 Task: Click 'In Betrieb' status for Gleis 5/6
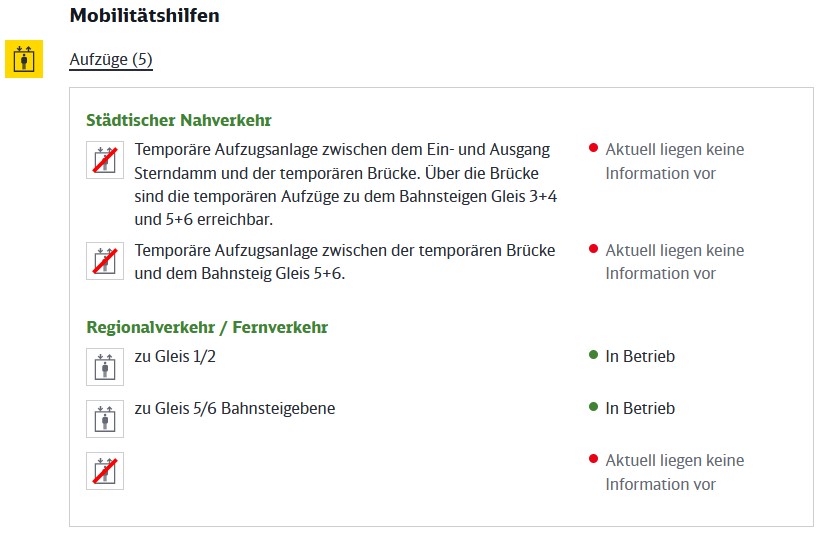[640, 408]
